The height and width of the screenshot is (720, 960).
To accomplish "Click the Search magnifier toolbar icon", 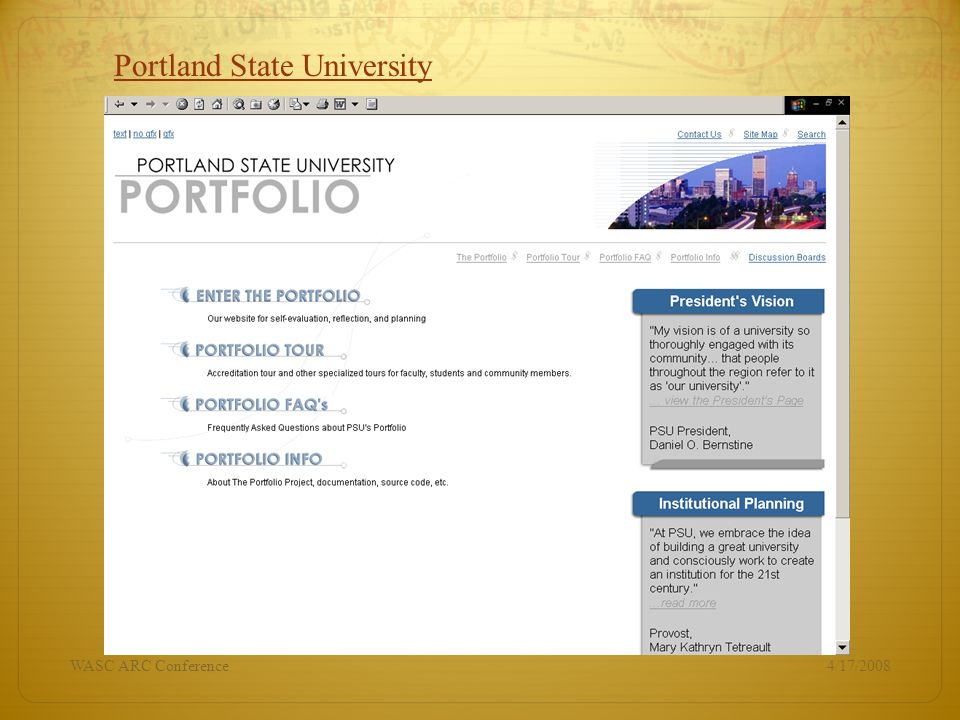I will [239, 104].
